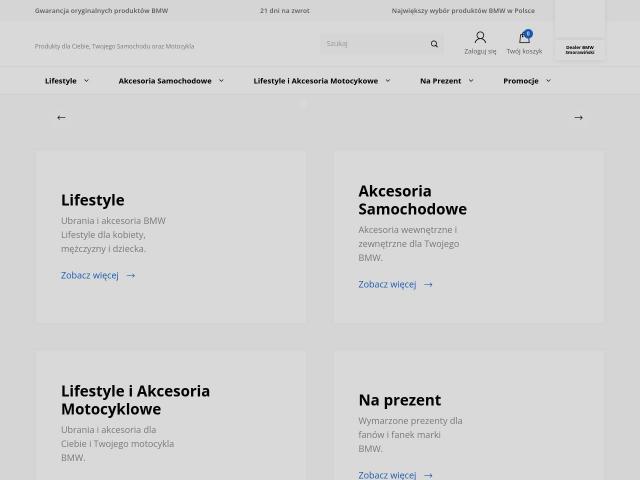
Task: Click the Lifestyle card heading
Action: coord(93,200)
